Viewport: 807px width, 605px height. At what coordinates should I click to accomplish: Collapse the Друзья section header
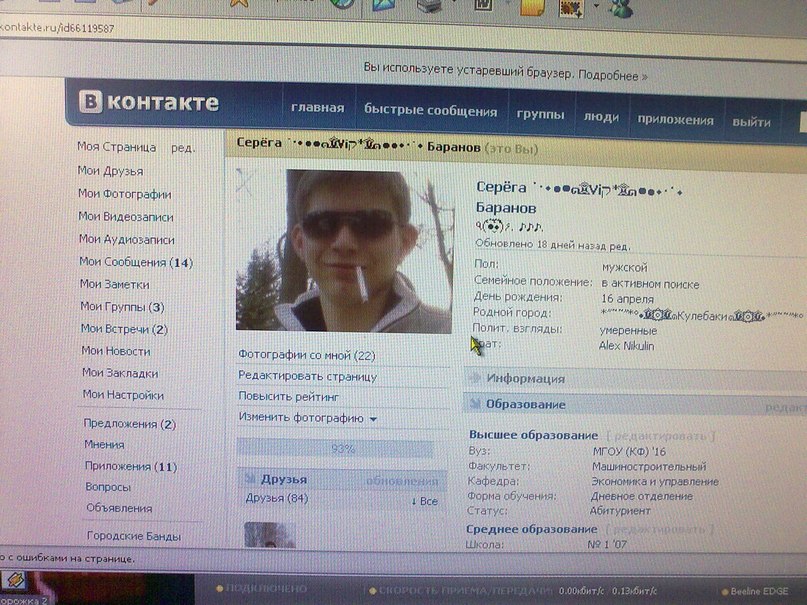coord(284,479)
